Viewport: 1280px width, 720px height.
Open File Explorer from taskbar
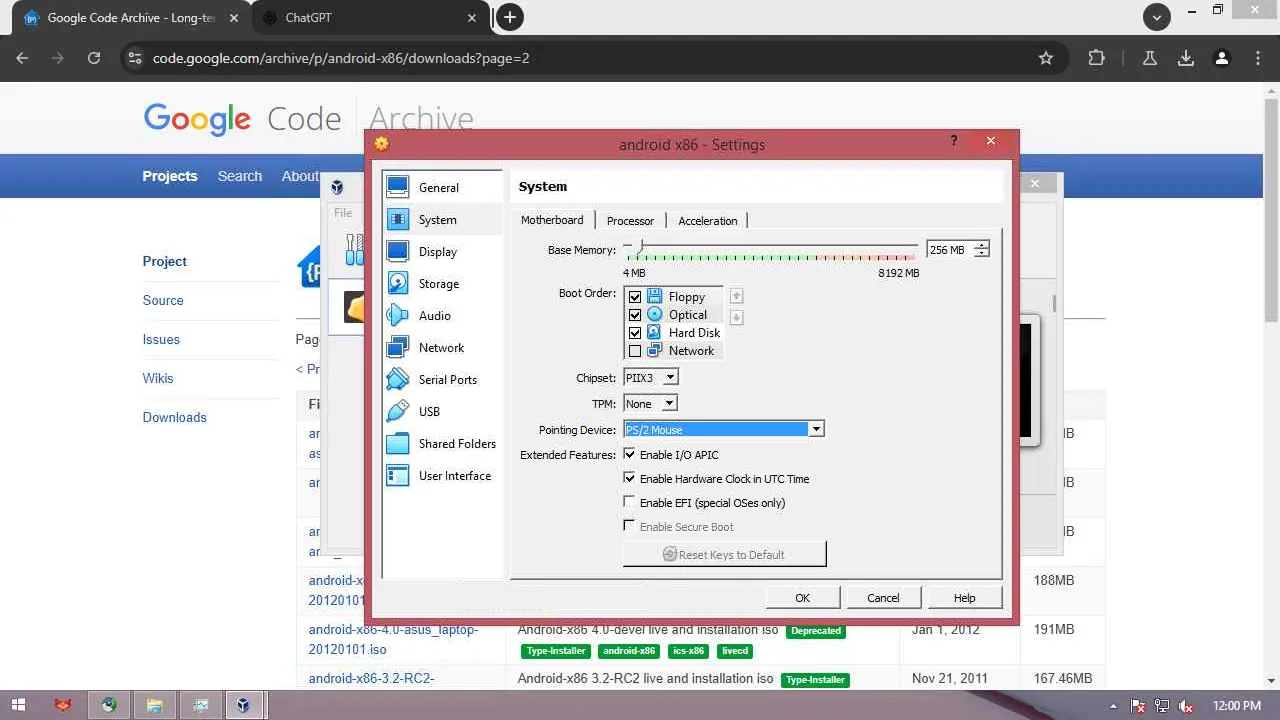(154, 705)
